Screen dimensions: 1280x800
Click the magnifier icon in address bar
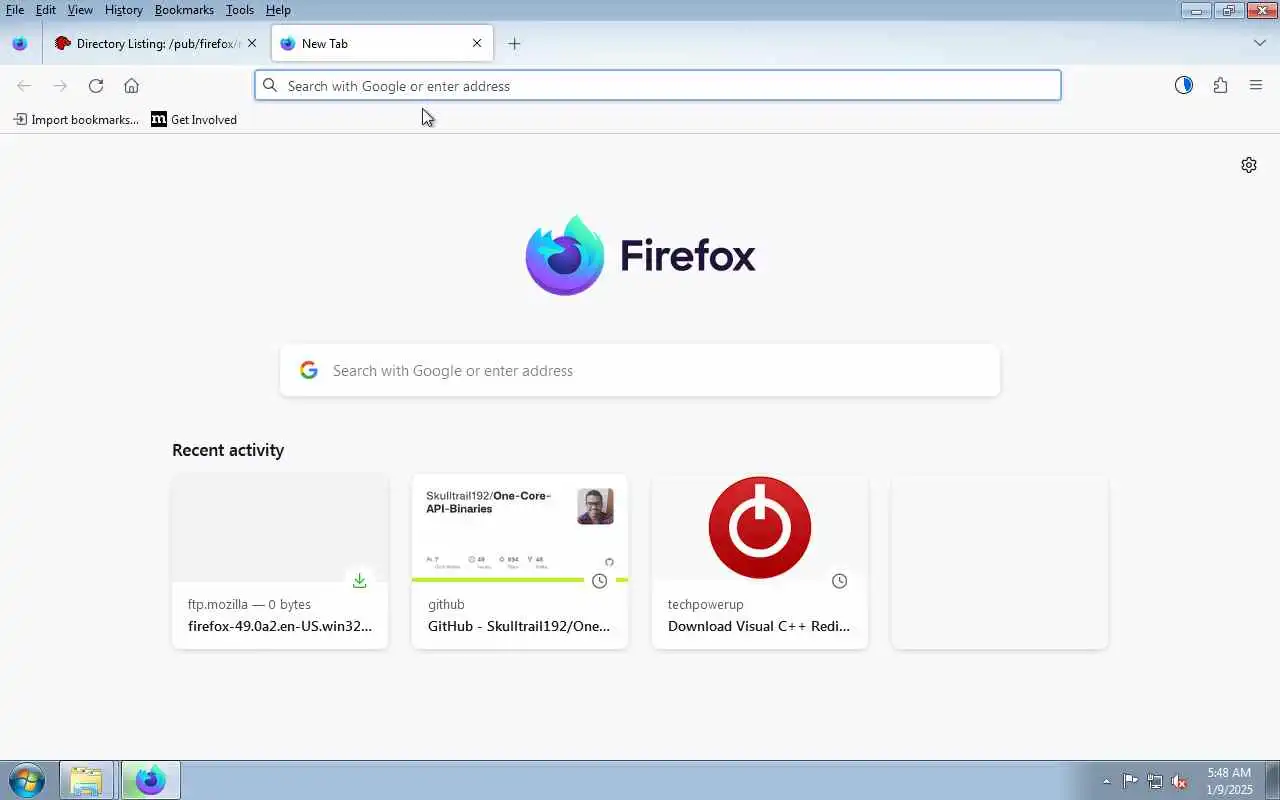(x=270, y=85)
